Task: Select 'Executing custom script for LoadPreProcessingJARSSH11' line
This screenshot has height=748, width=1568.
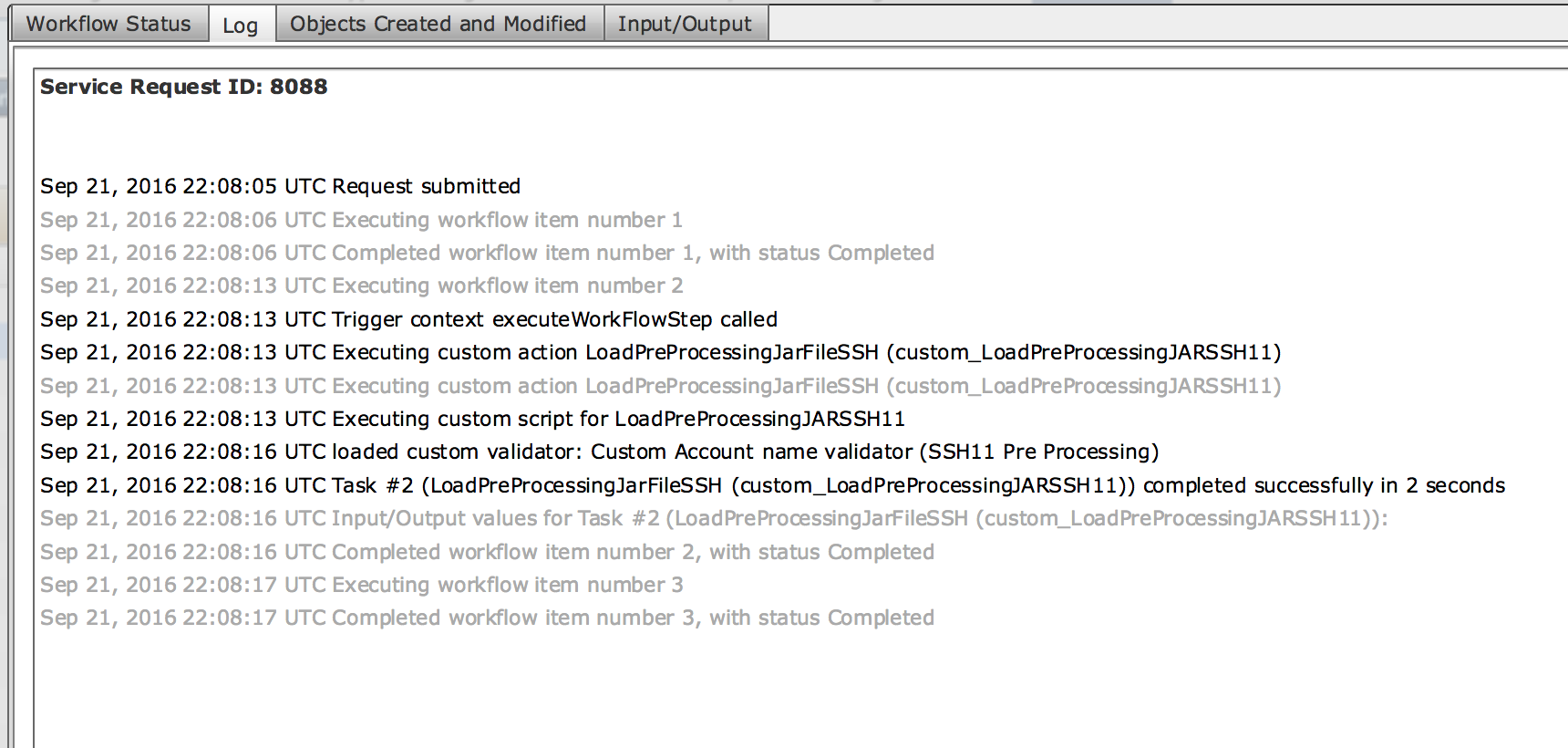Action: (472, 419)
